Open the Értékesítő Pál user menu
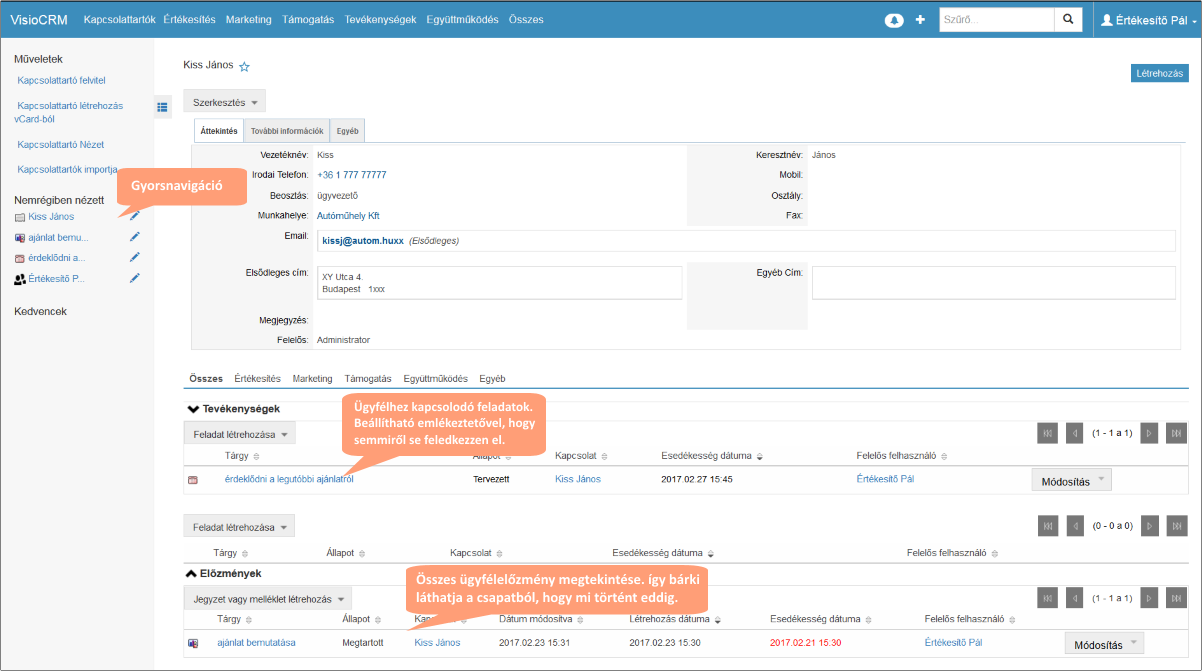This screenshot has height=671, width=1202. [x=1149, y=20]
